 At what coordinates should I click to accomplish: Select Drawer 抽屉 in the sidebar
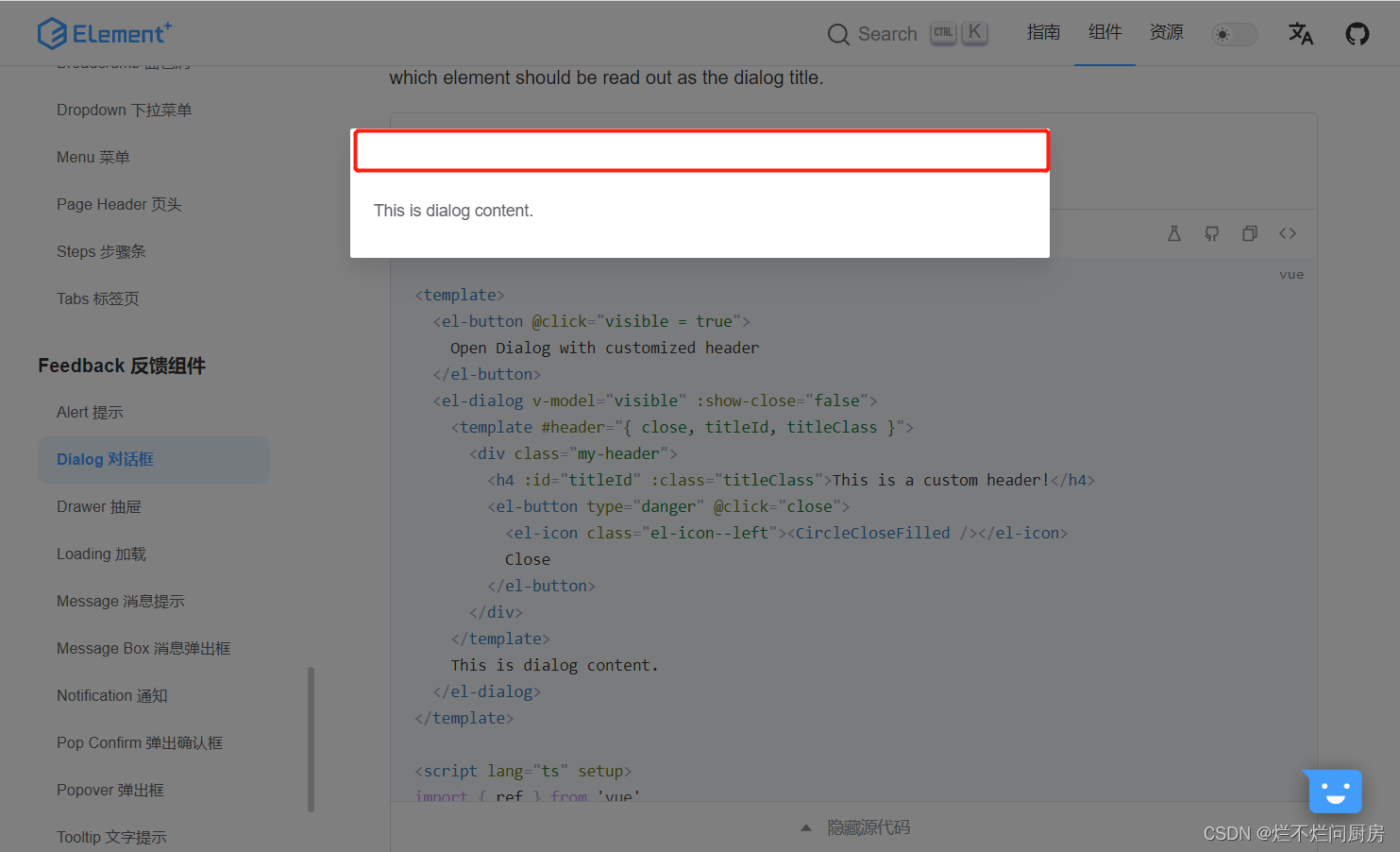click(x=98, y=506)
